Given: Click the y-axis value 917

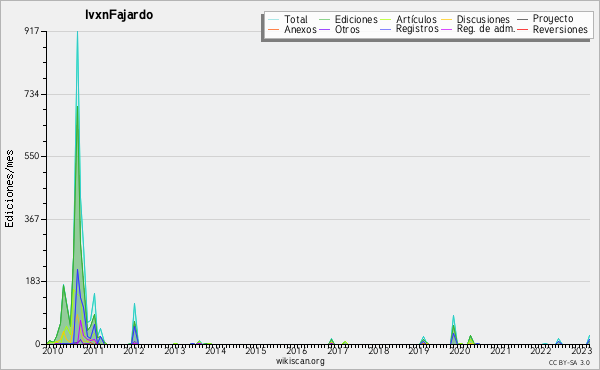Looking at the screenshot, I should (x=32, y=31).
